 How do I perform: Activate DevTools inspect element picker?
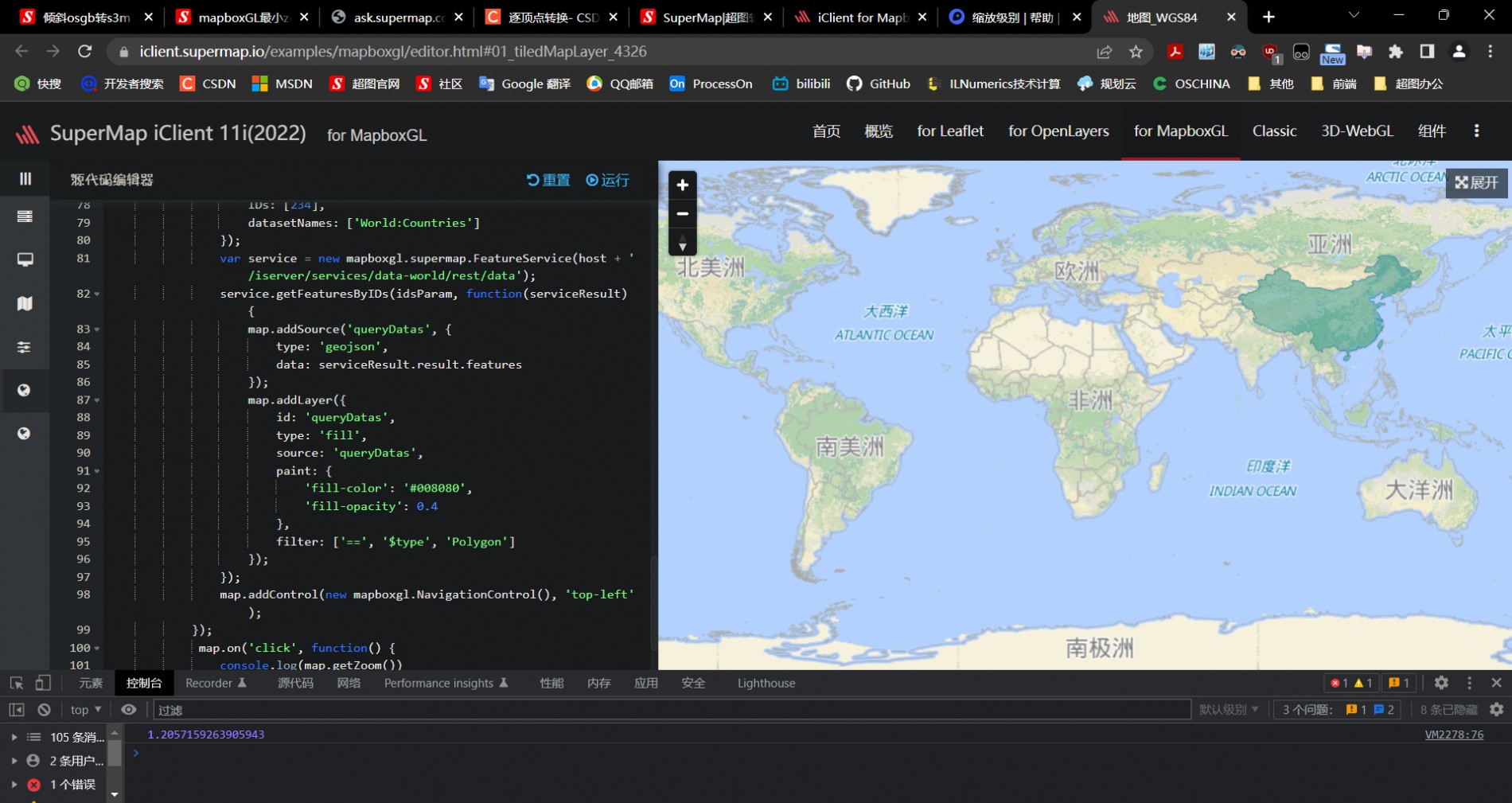point(16,683)
